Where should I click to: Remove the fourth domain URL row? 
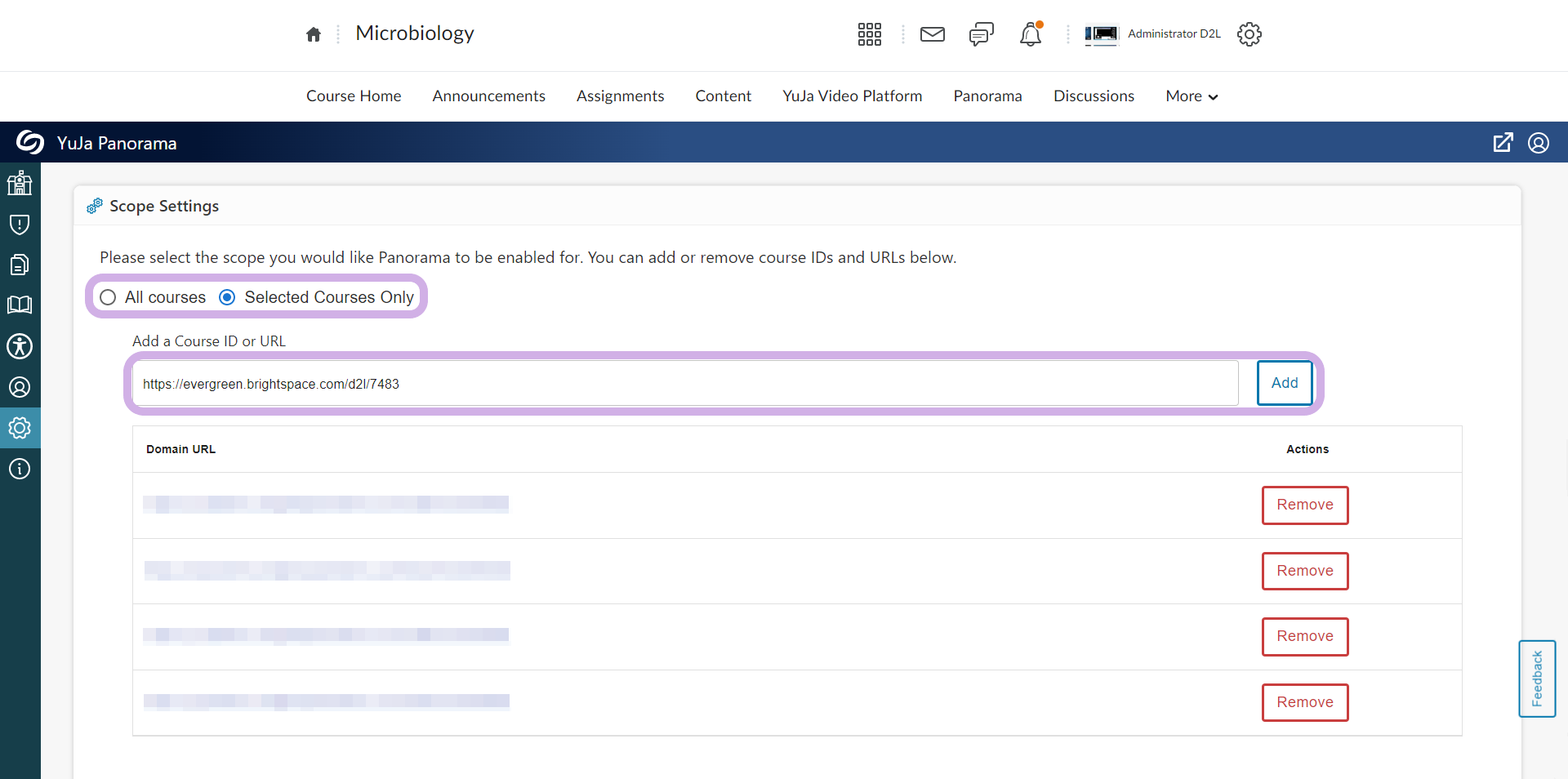1305,702
